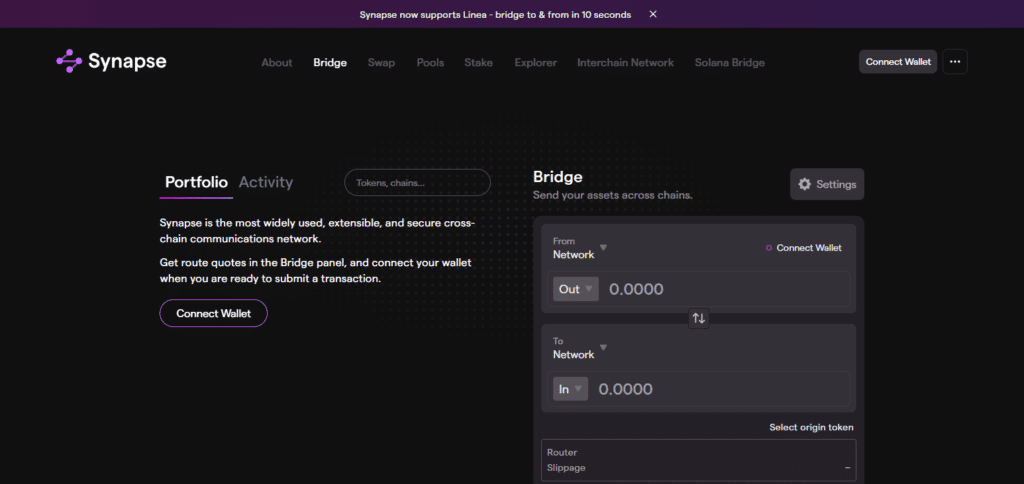Open the About page
Screen dimensions: 1024x484
(x=277, y=63)
